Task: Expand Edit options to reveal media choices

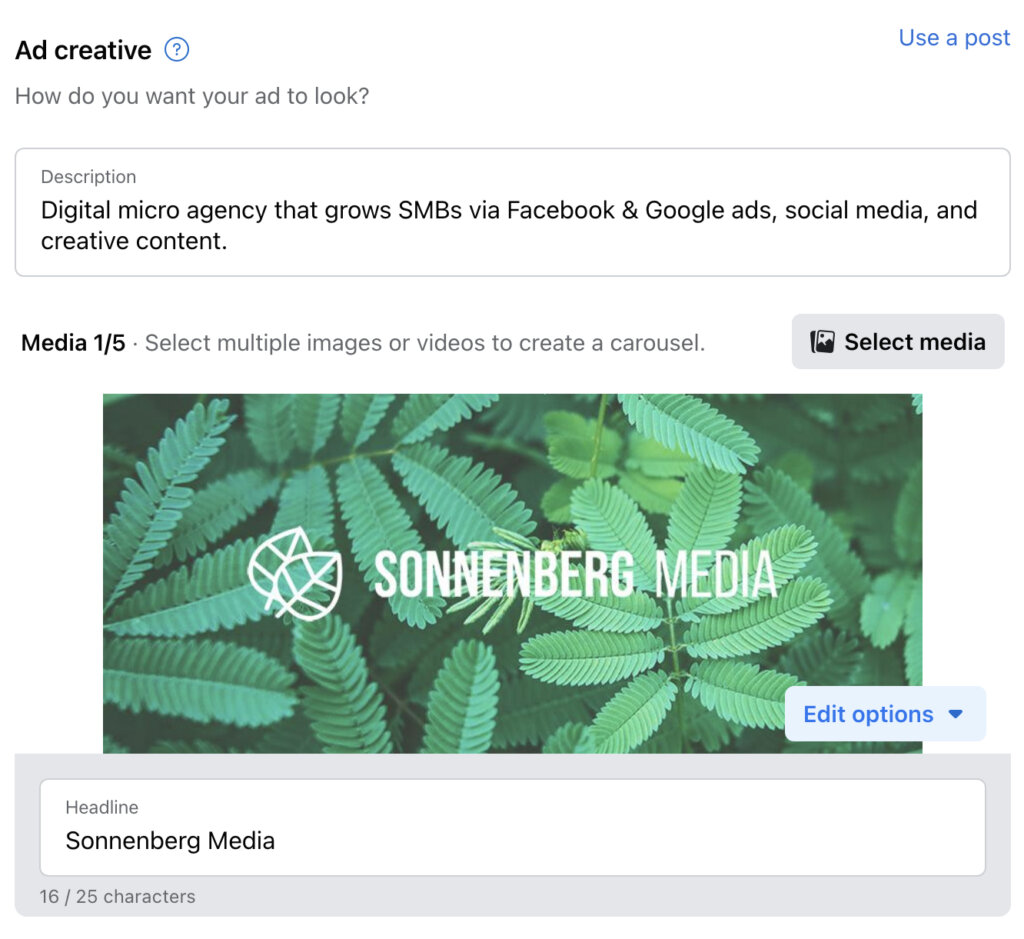Action: click(885, 714)
